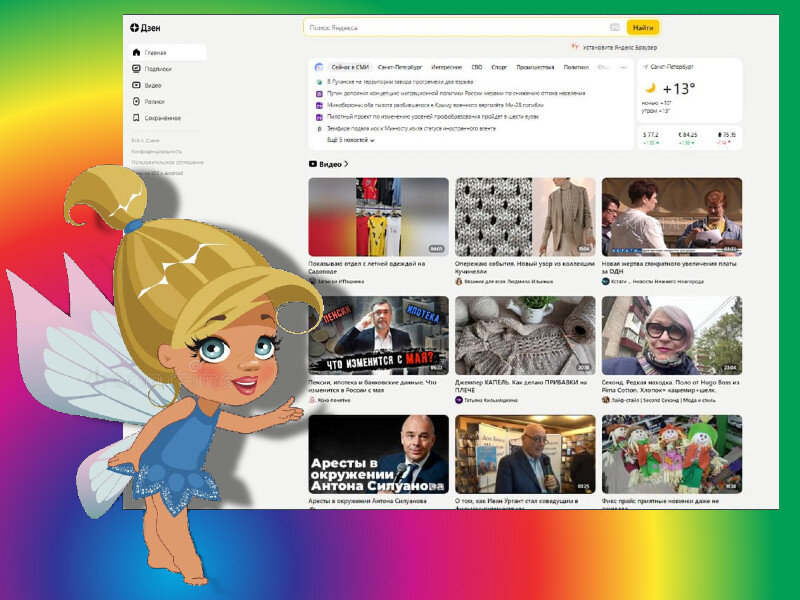Image resolution: width=800 pixels, height=600 pixels.
Task: Open the Всё о Дзене link
Action: point(145,140)
